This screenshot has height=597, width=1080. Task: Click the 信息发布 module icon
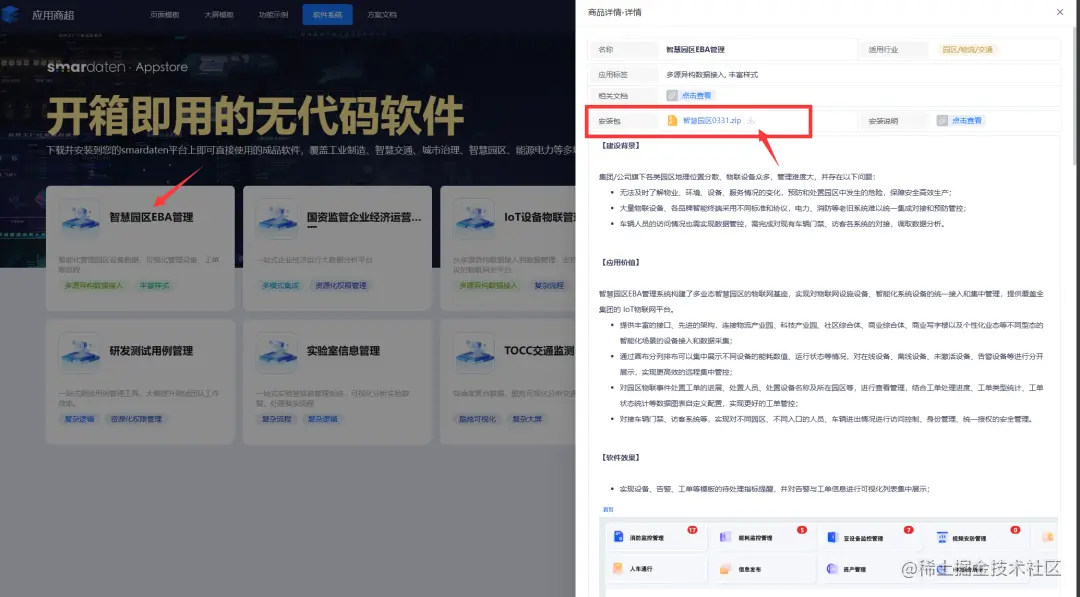724,567
